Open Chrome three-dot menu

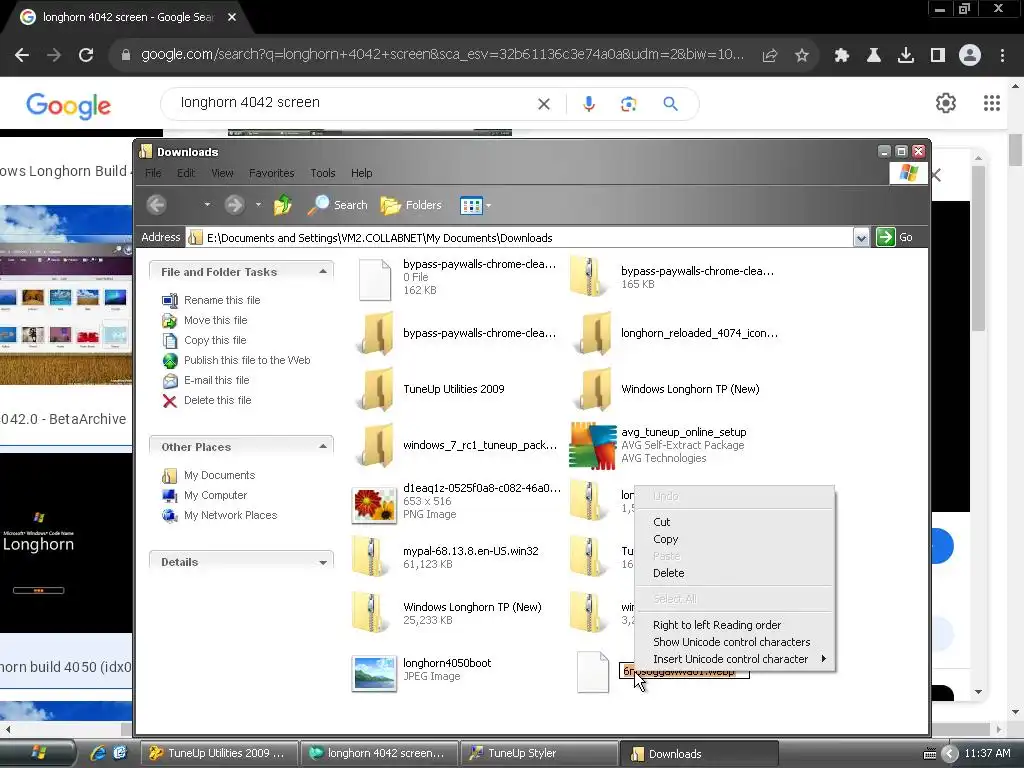tap(1002, 56)
